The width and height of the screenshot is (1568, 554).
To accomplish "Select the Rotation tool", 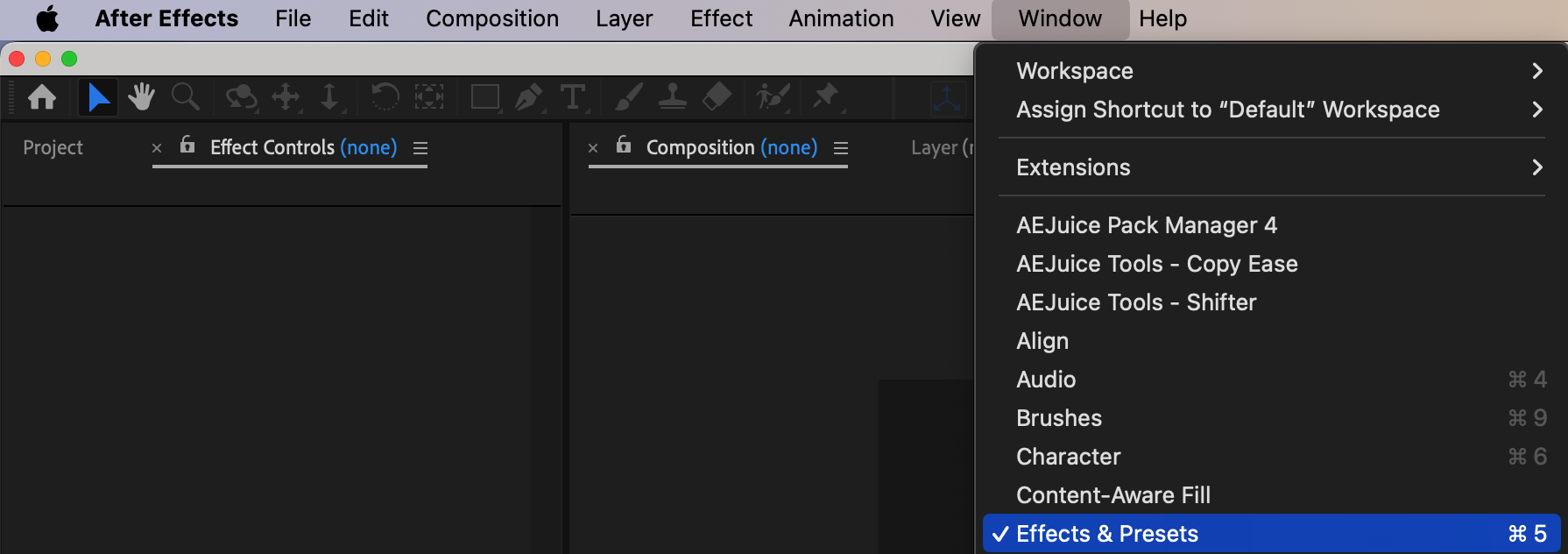I will (x=384, y=96).
